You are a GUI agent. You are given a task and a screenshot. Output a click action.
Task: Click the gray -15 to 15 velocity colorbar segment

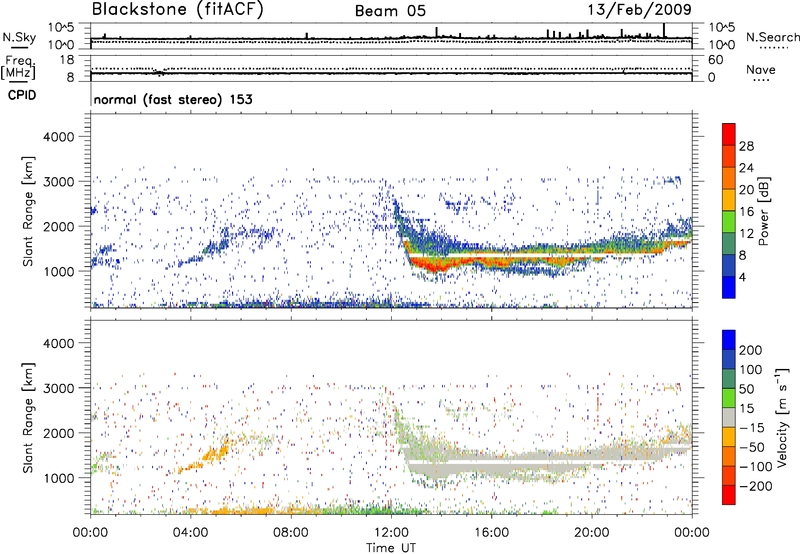[729, 417]
